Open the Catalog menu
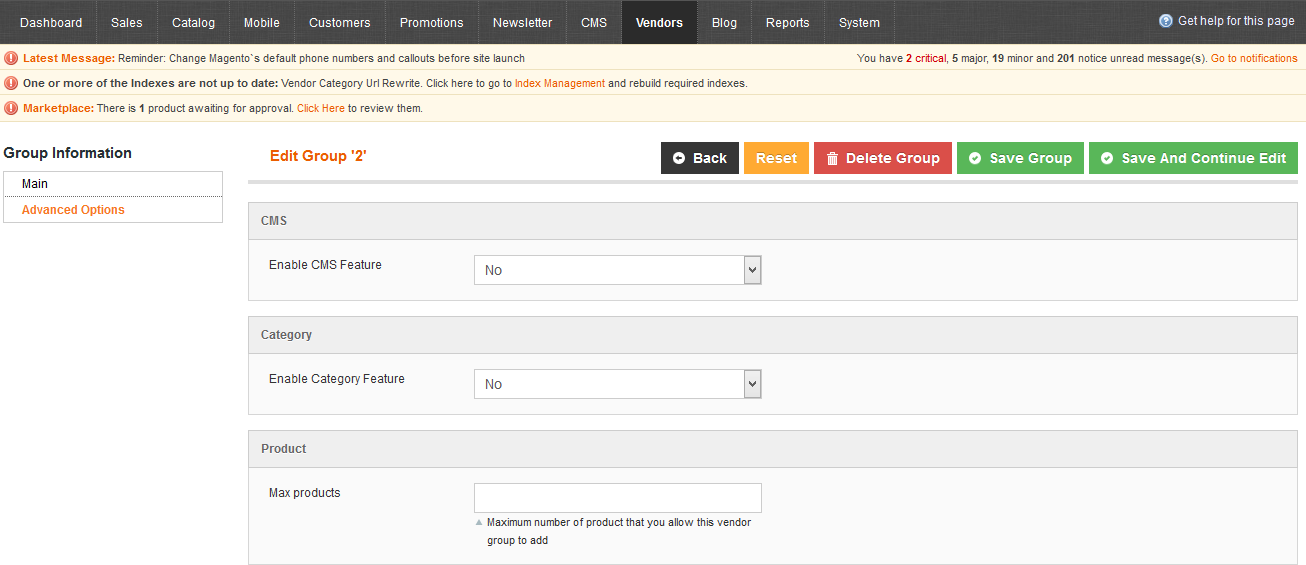1306x565 pixels. tap(193, 22)
